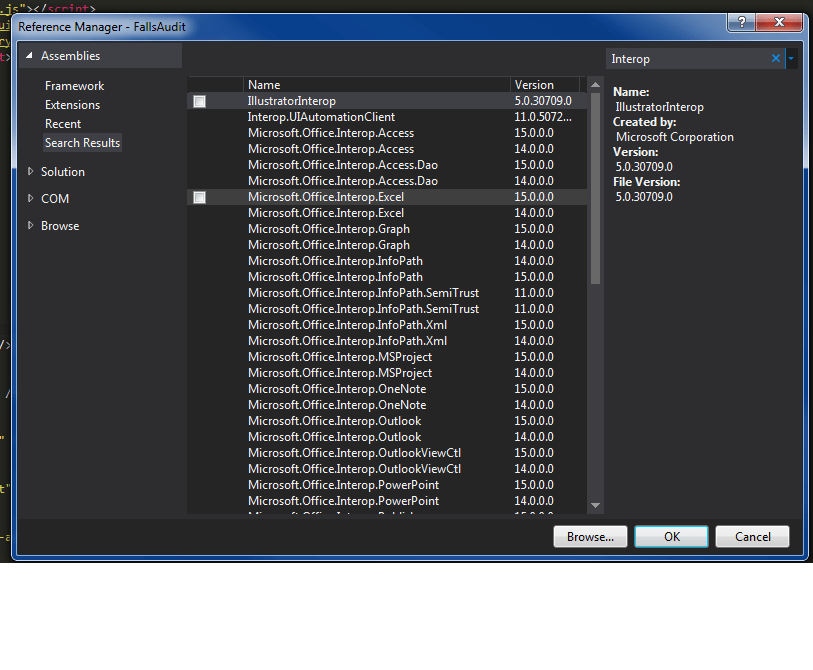
Task: Expand the Solution section
Action: pos(31,171)
